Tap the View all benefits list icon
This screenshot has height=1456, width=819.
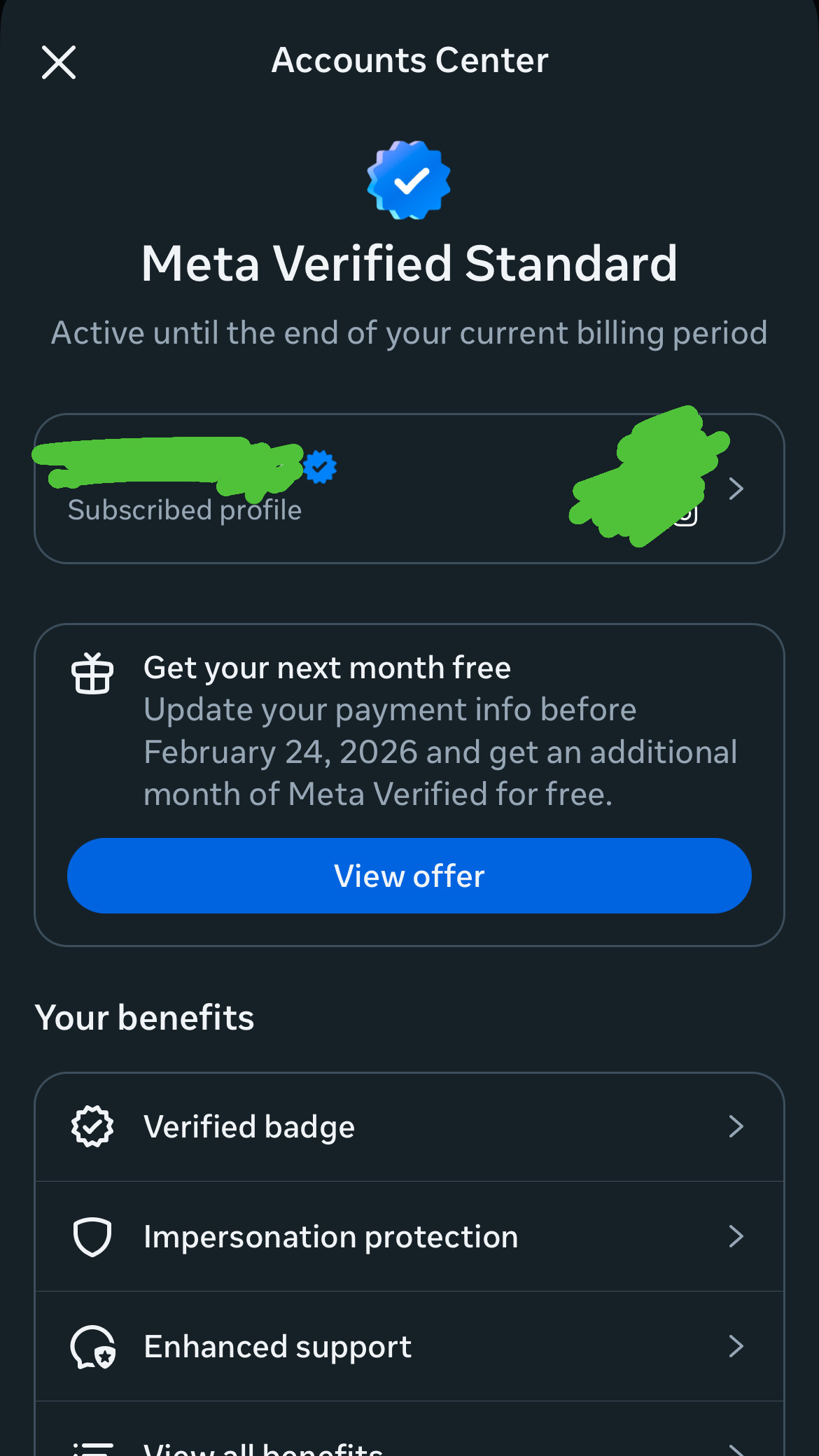92,1446
